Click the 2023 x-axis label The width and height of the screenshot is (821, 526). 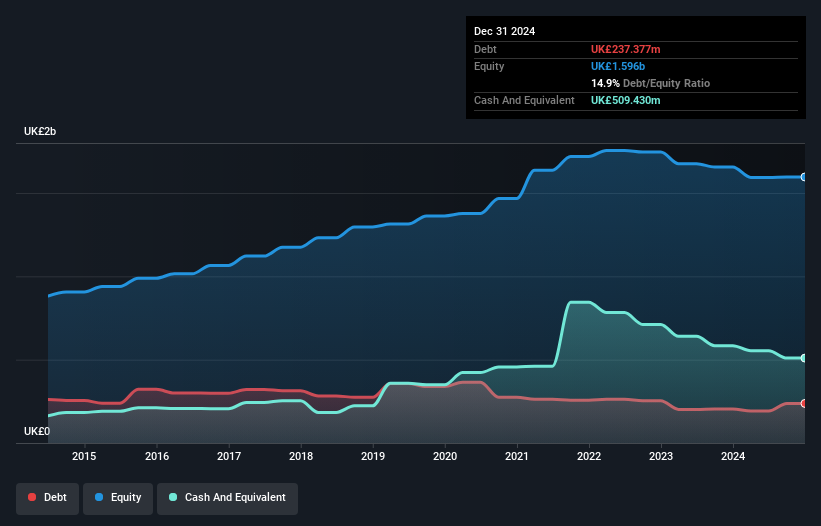point(661,456)
